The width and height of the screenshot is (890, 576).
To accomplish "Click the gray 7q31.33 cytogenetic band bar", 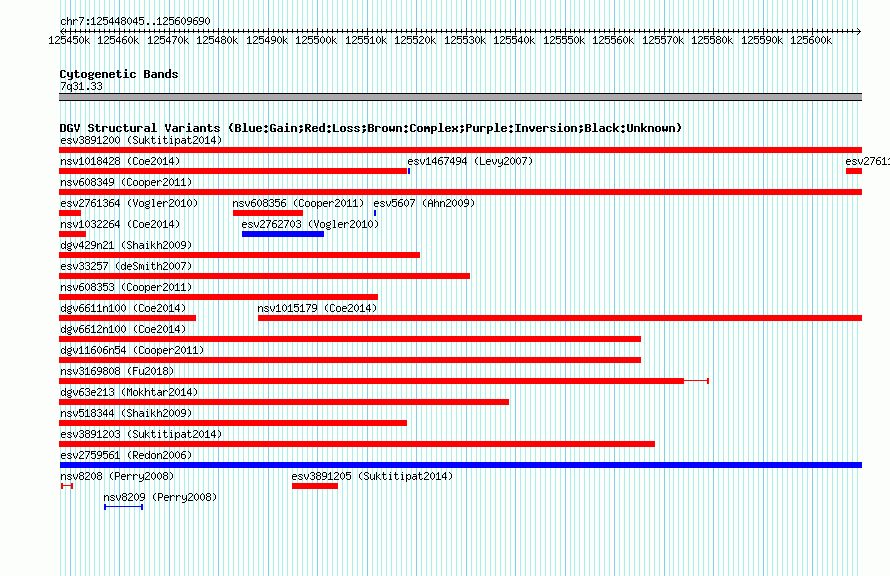I will pos(460,97).
